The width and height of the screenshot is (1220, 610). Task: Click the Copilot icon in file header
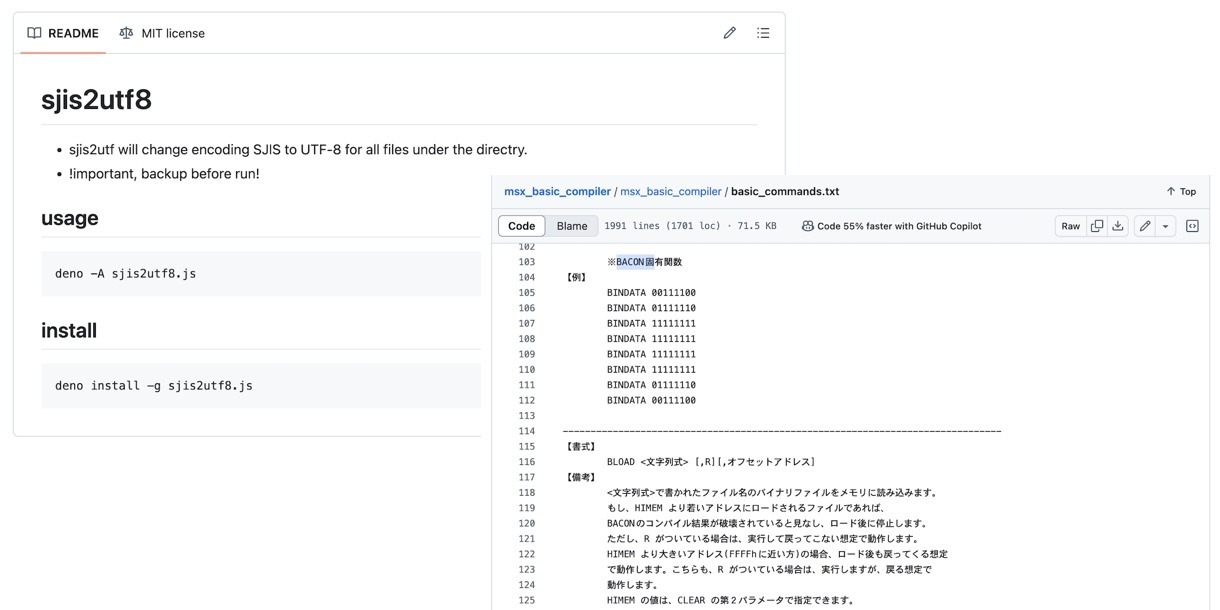tap(807, 226)
